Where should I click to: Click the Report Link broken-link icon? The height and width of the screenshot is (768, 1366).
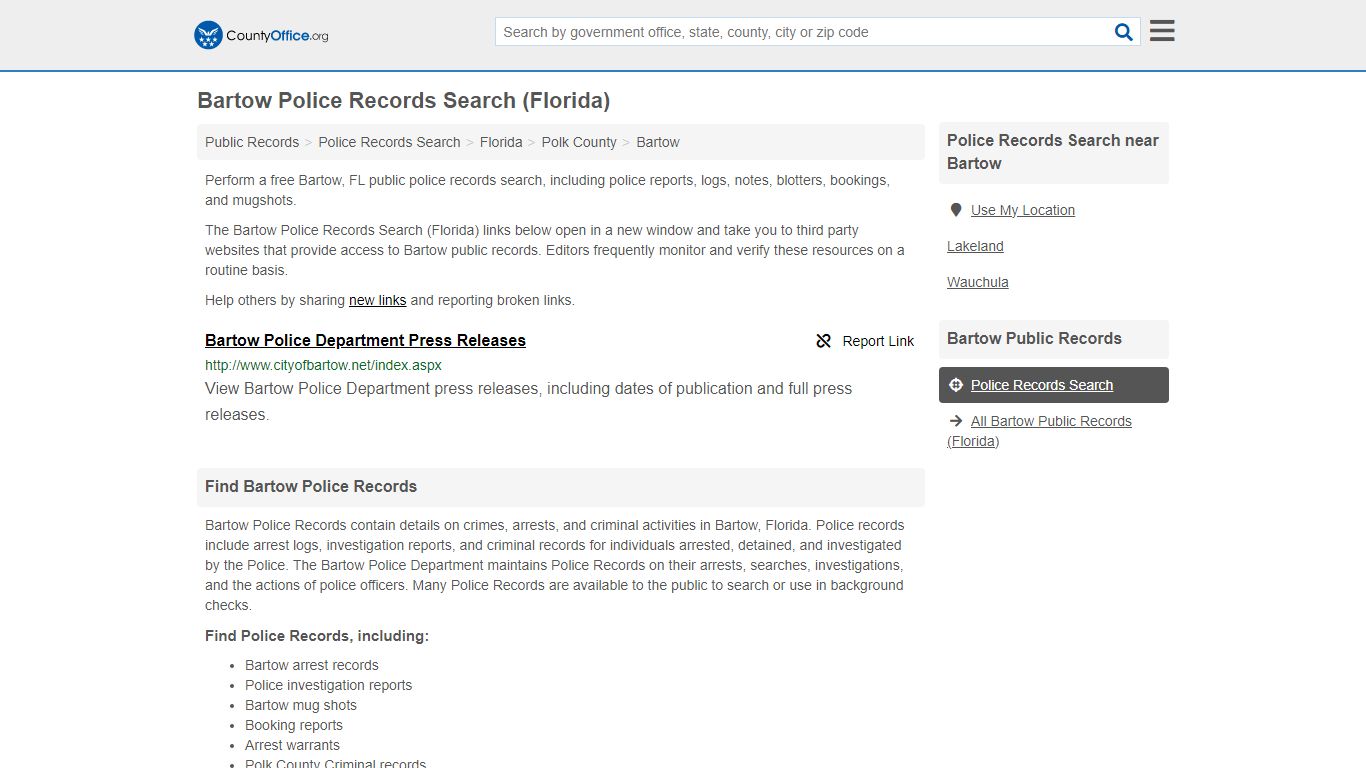tap(824, 341)
